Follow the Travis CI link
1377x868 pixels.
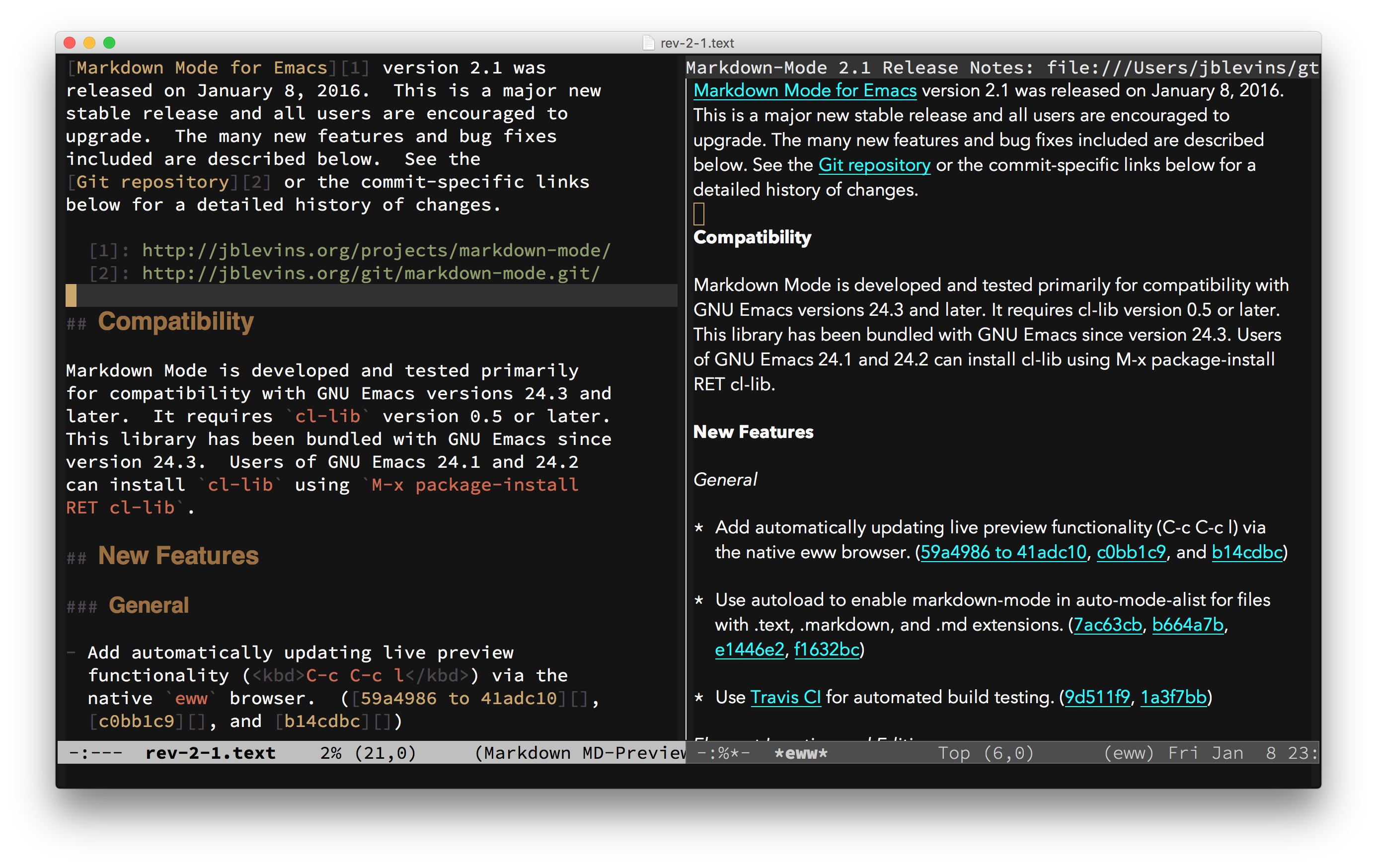pyautogui.click(x=785, y=697)
